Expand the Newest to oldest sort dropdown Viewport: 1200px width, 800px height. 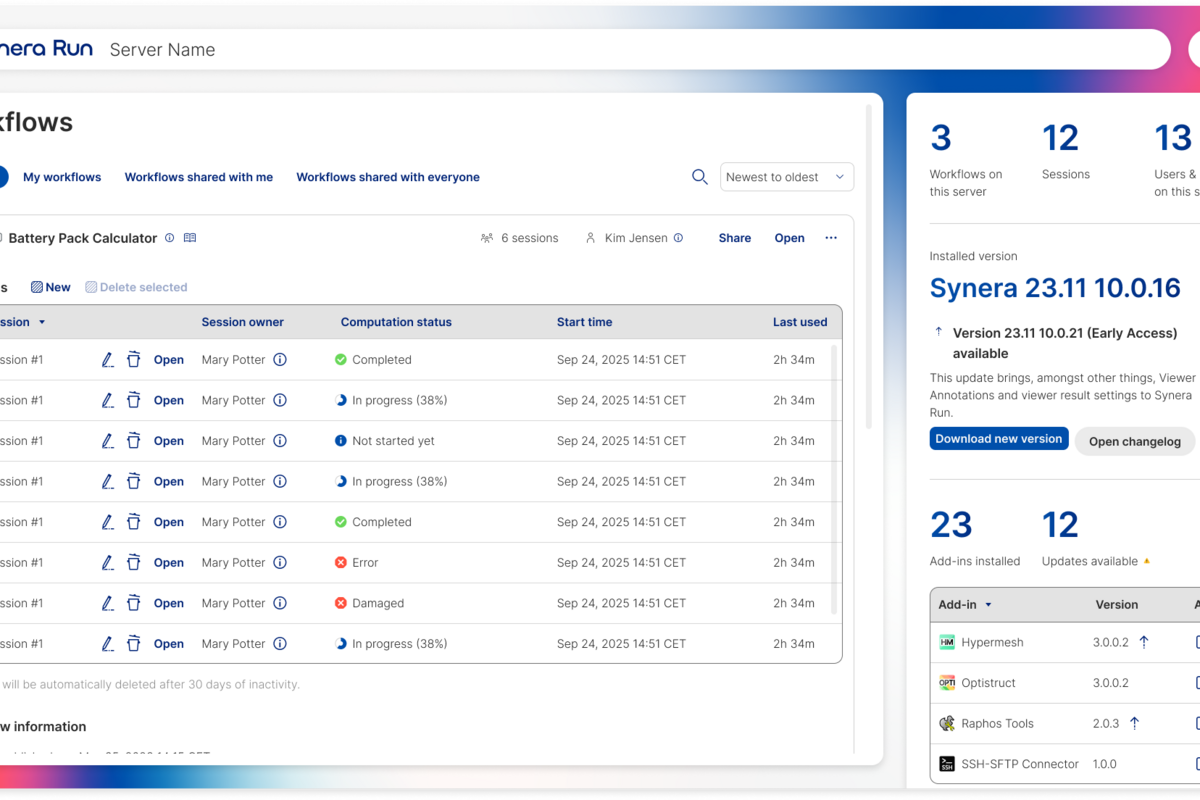[x=787, y=177]
